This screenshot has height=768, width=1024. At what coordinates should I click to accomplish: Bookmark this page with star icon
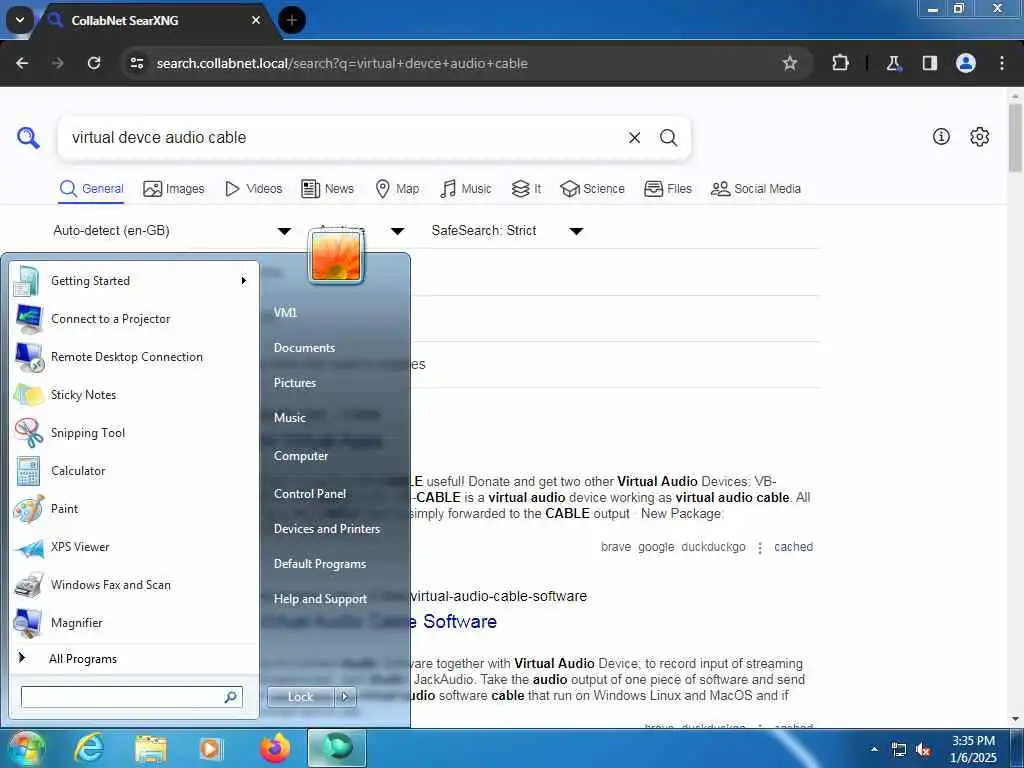coord(790,63)
